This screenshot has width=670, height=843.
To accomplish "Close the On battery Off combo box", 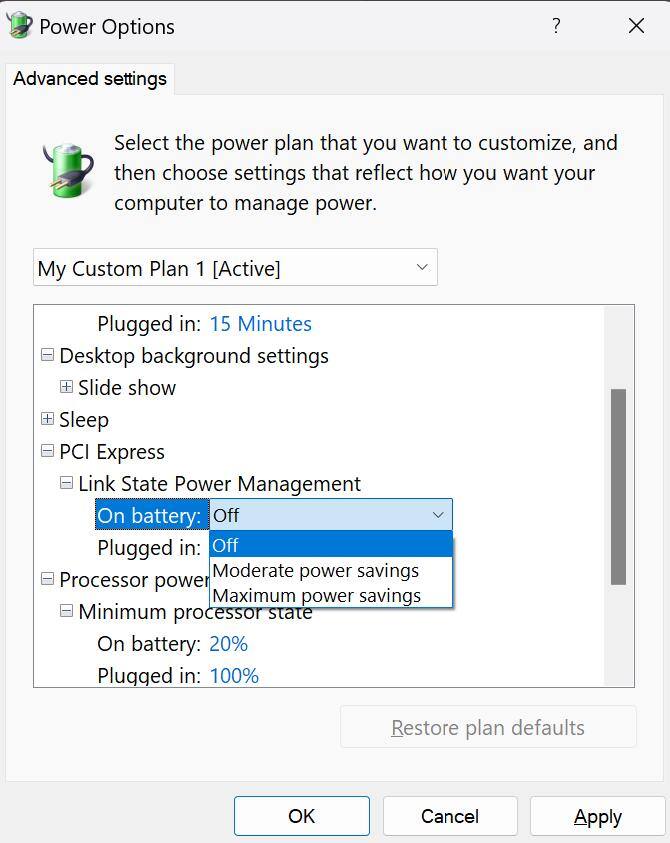I will pyautogui.click(x=437, y=515).
